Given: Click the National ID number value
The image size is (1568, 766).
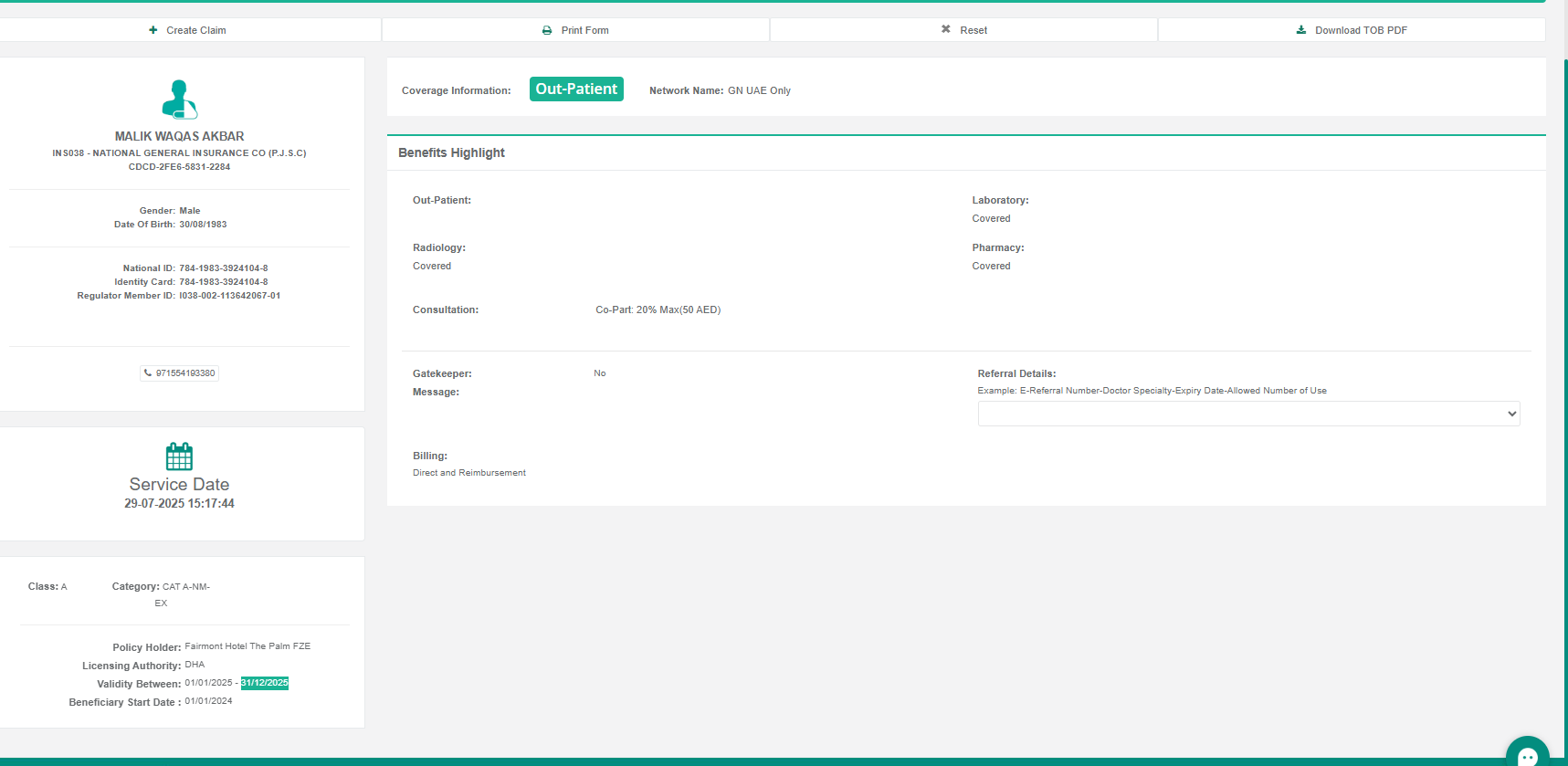Looking at the screenshot, I should (x=224, y=268).
